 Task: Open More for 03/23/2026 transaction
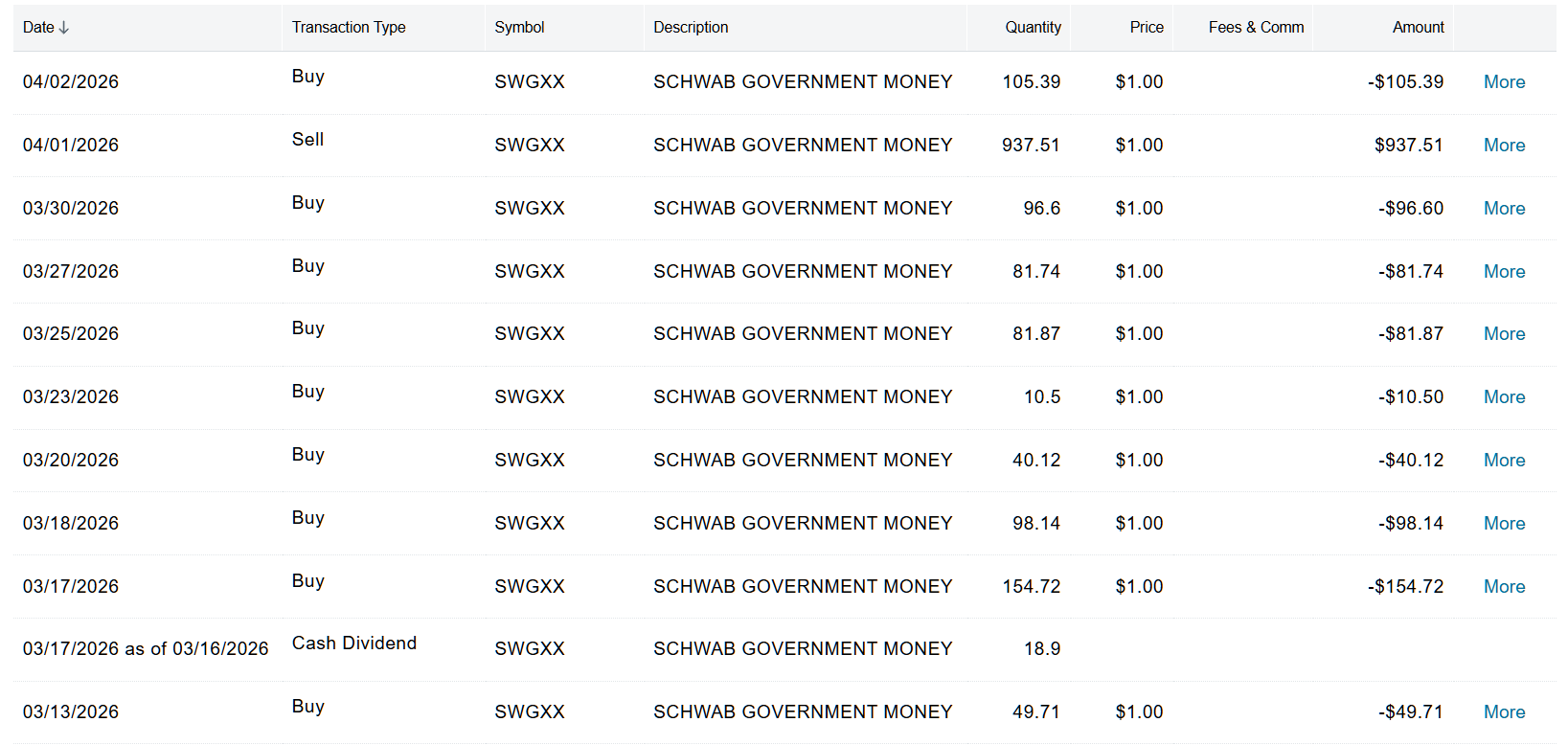point(1504,397)
